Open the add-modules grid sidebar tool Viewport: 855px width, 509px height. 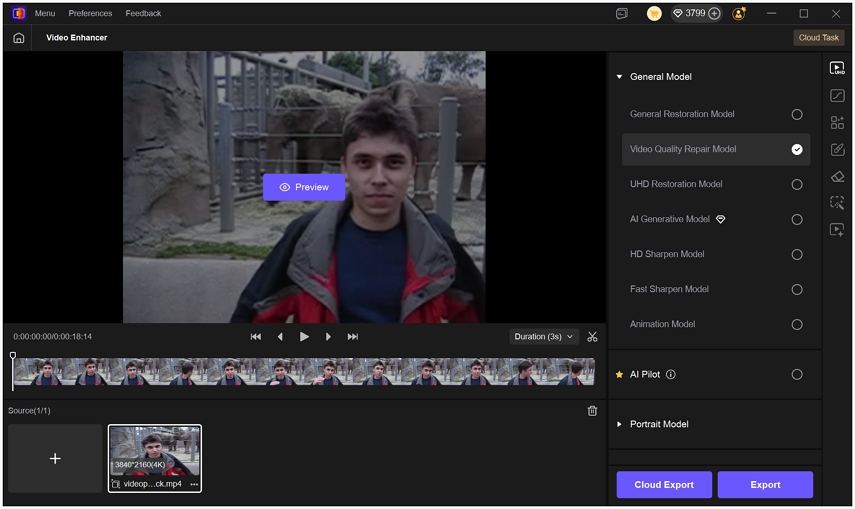(x=837, y=122)
